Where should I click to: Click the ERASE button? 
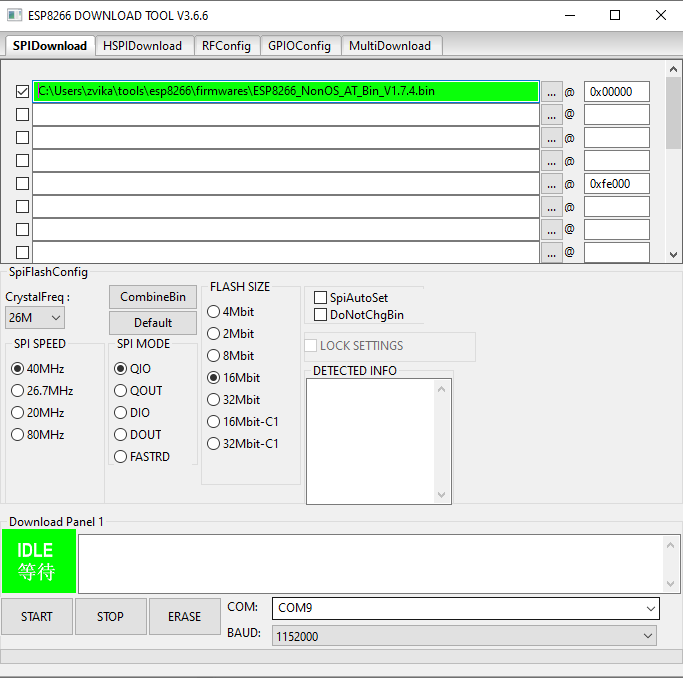tap(184, 617)
